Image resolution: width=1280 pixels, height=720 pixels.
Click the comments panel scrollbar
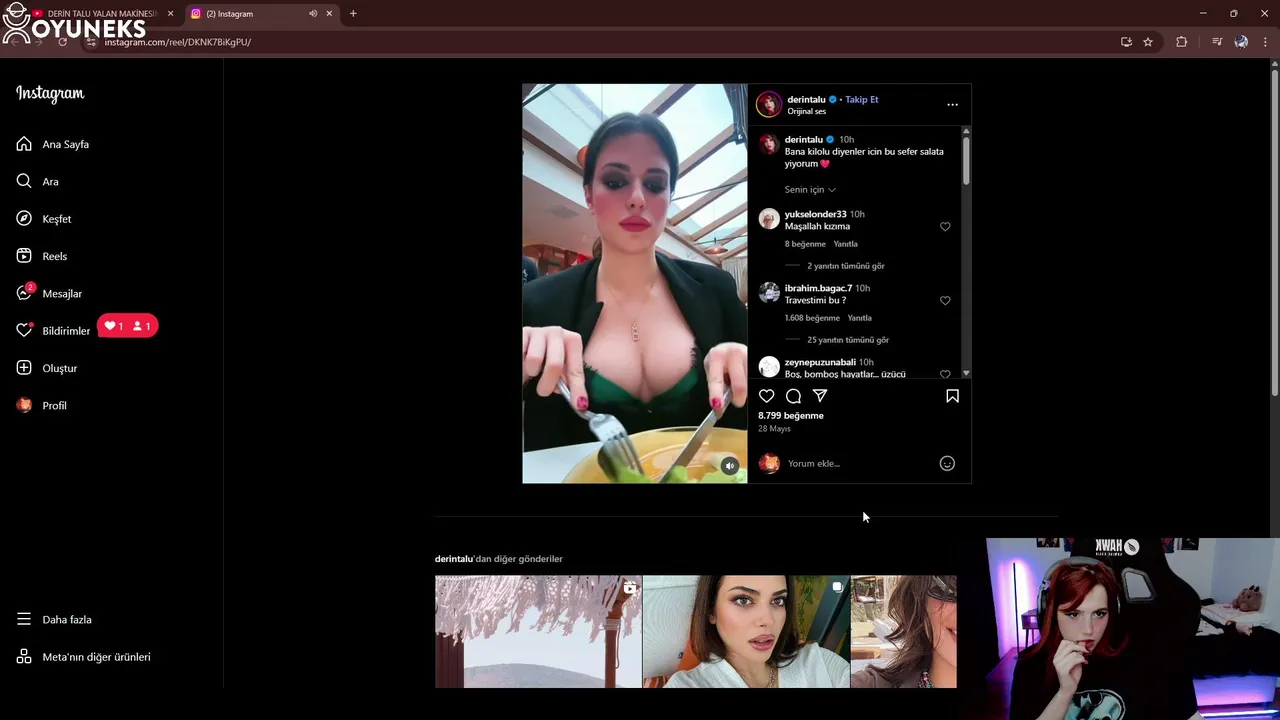point(966,160)
